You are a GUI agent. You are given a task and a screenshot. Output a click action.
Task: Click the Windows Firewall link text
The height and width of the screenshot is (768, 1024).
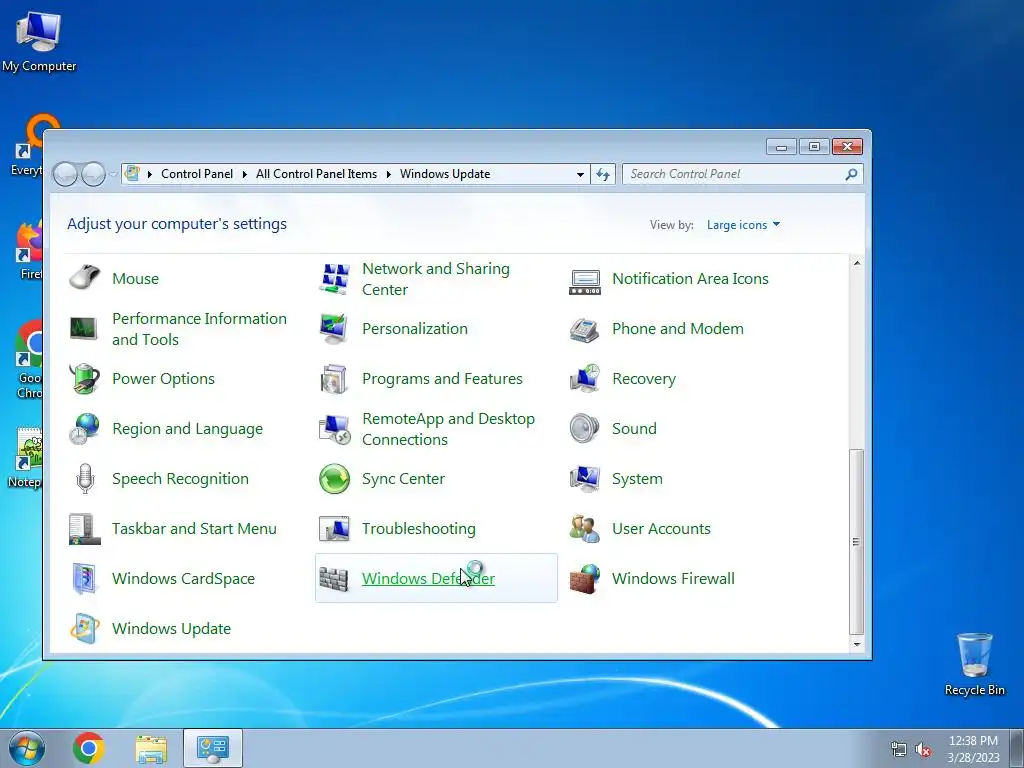pyautogui.click(x=673, y=579)
